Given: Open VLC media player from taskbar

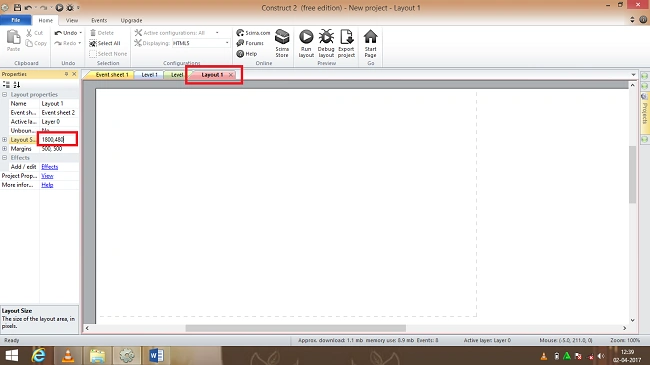Looking at the screenshot, I should click(x=68, y=355).
